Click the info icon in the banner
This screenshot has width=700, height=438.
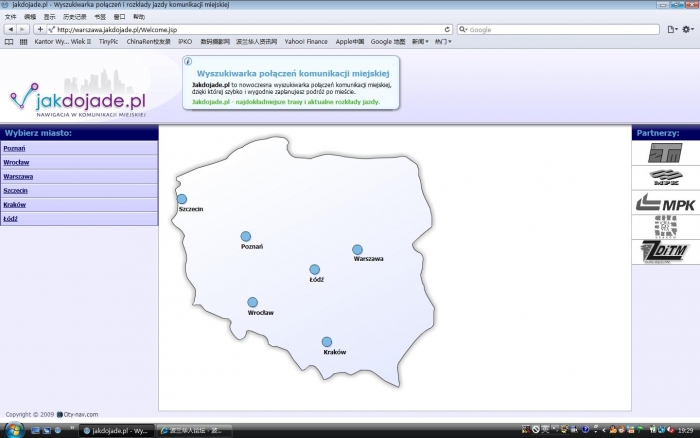point(188,62)
